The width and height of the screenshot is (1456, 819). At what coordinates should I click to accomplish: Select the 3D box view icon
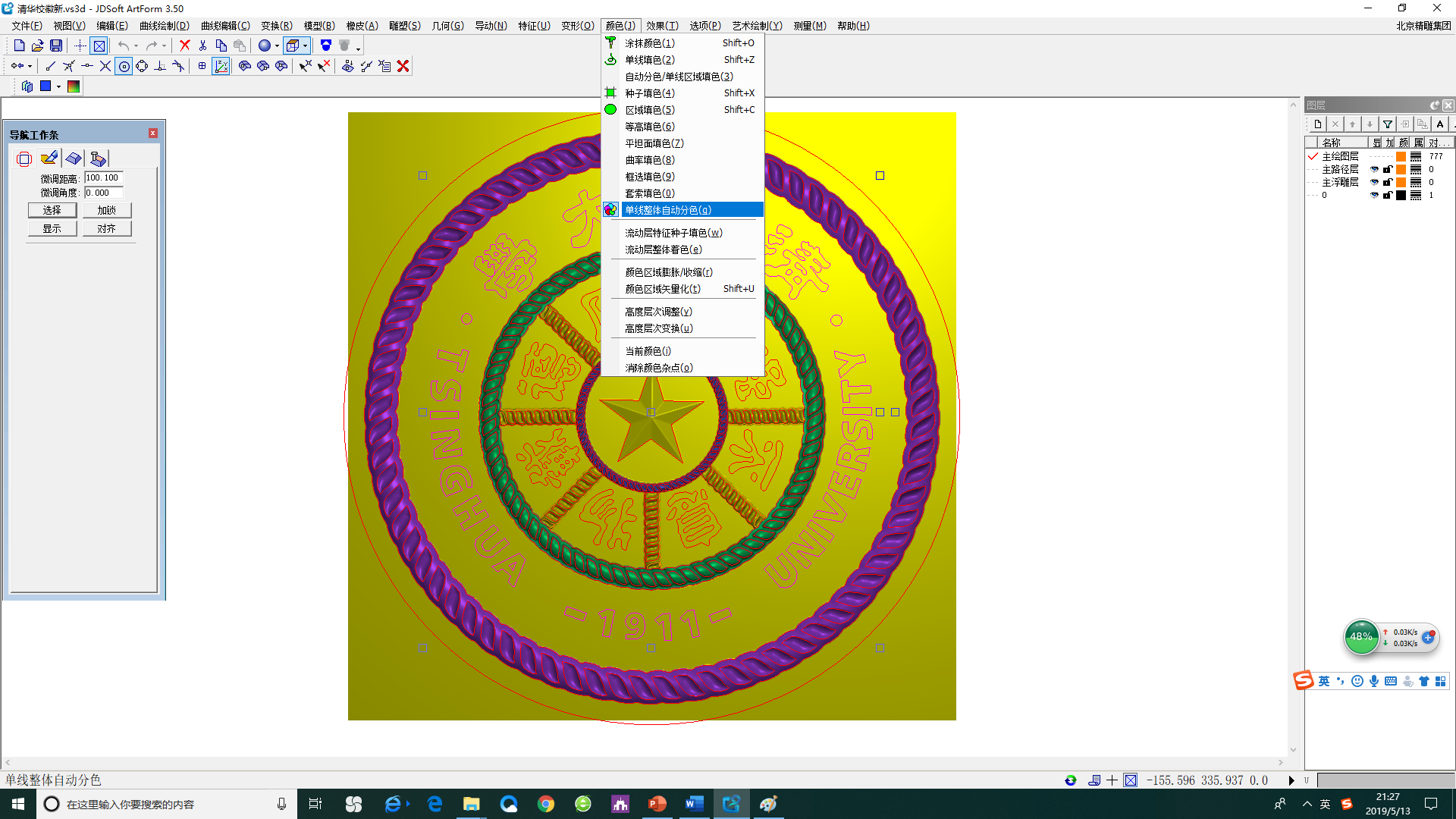[x=293, y=45]
